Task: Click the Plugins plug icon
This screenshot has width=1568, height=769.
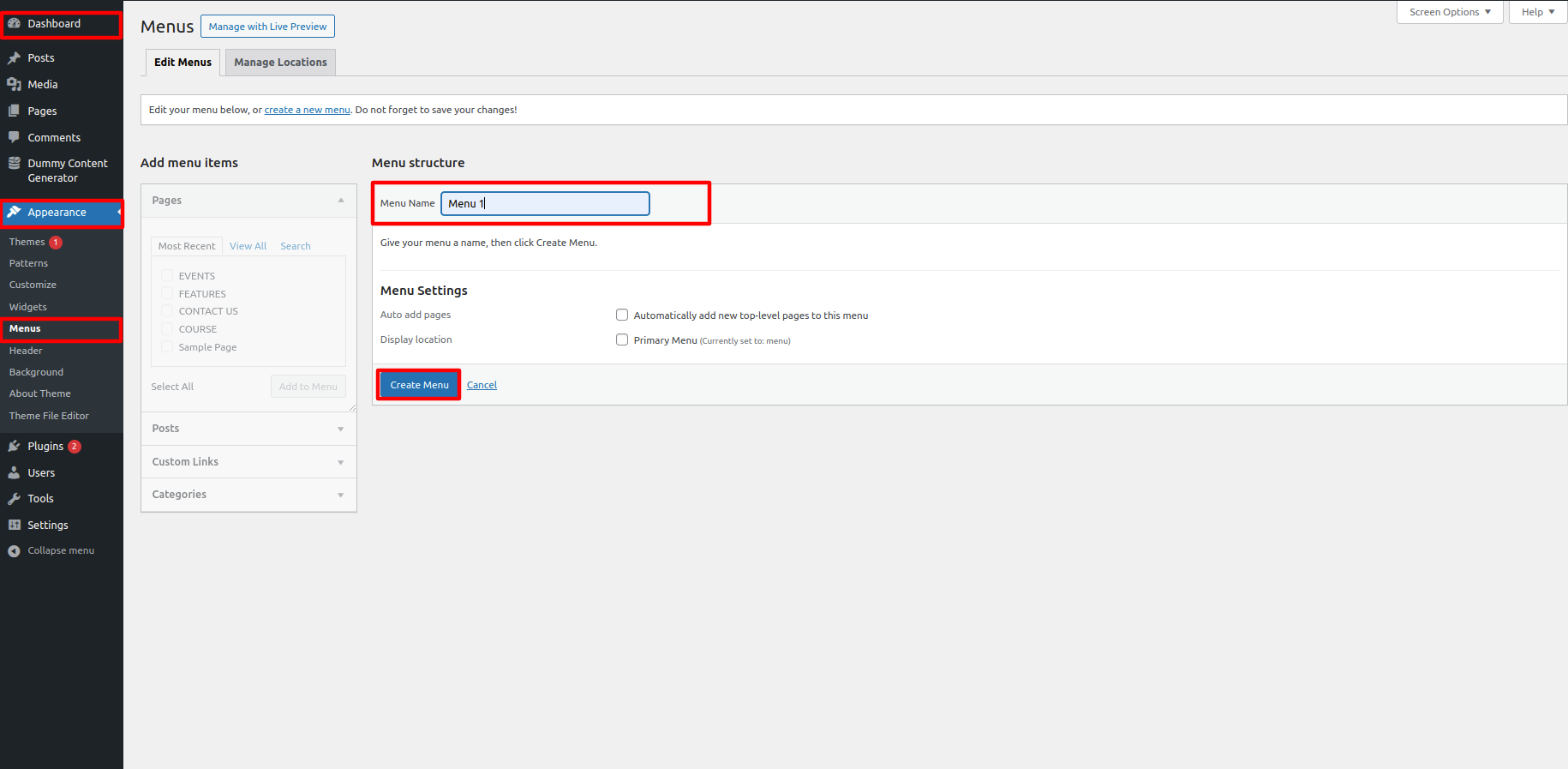Action: pyautogui.click(x=15, y=446)
